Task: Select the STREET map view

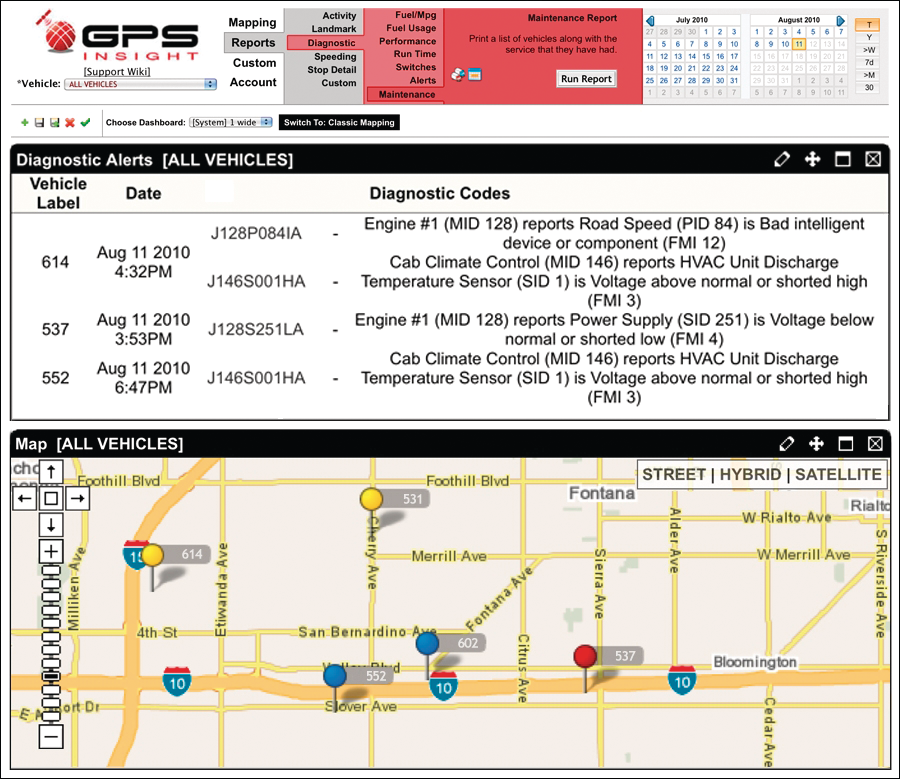Action: (x=674, y=475)
